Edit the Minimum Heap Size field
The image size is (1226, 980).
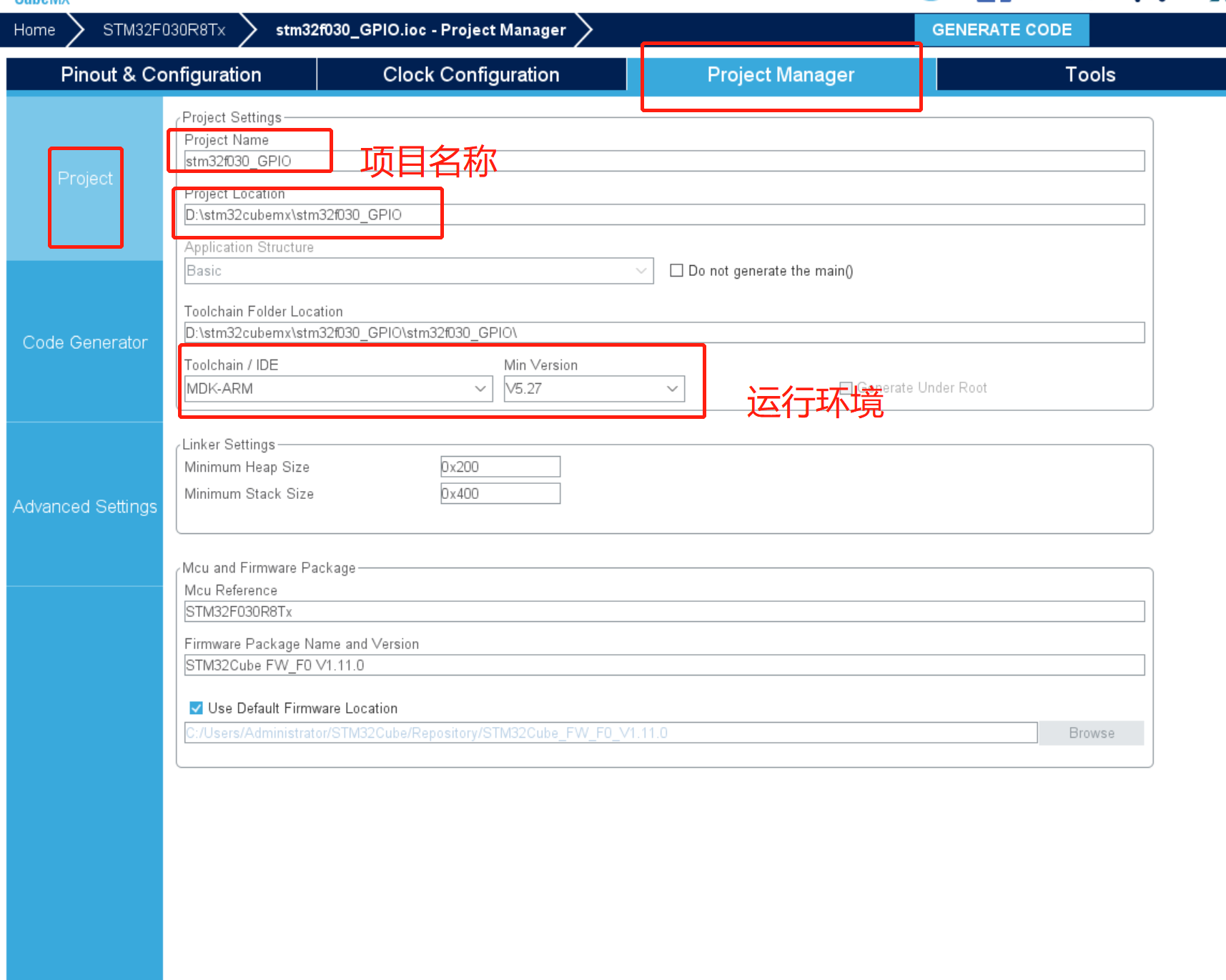pyautogui.click(x=500, y=467)
